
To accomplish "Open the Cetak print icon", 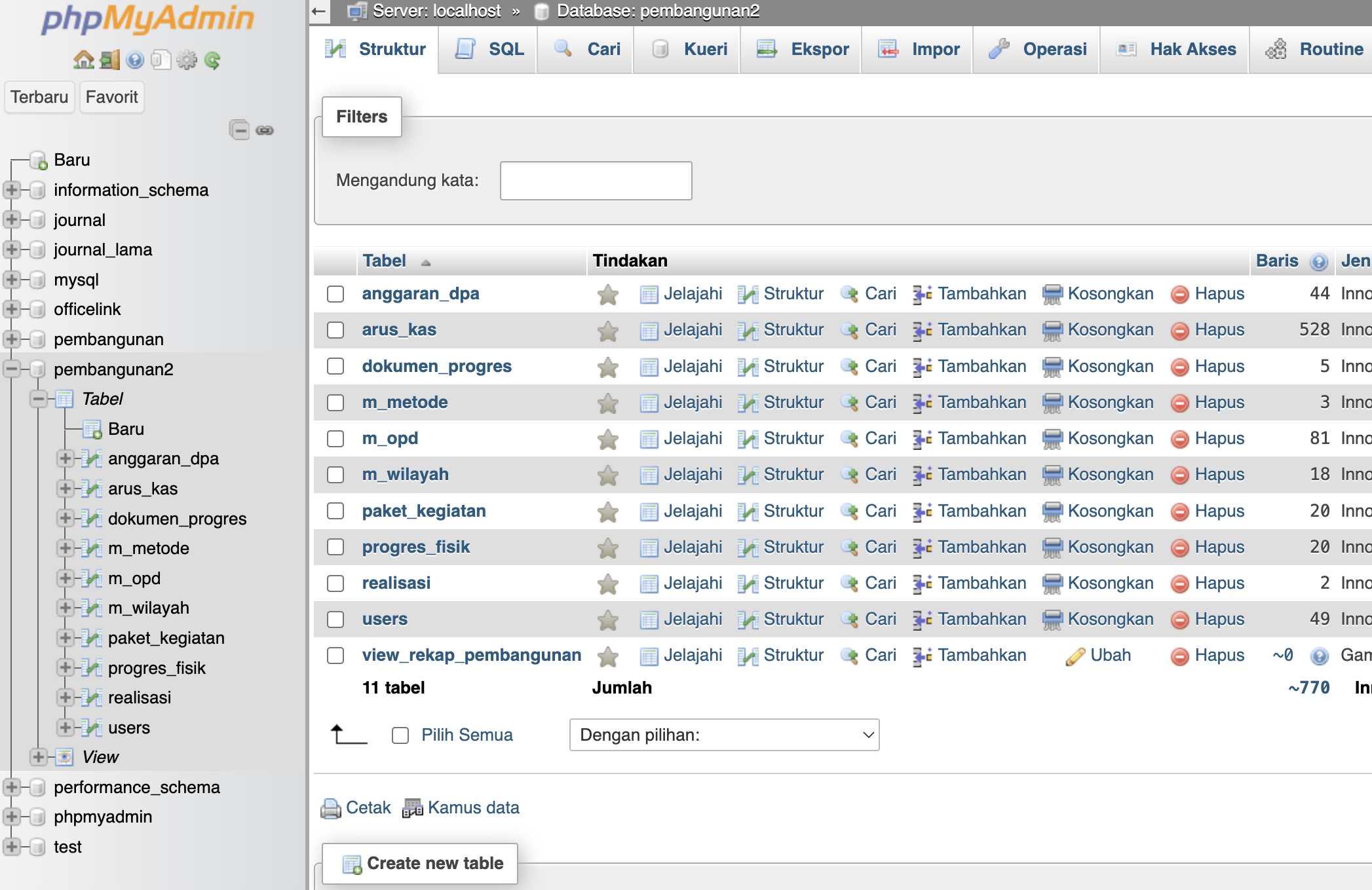I will tap(330, 807).
